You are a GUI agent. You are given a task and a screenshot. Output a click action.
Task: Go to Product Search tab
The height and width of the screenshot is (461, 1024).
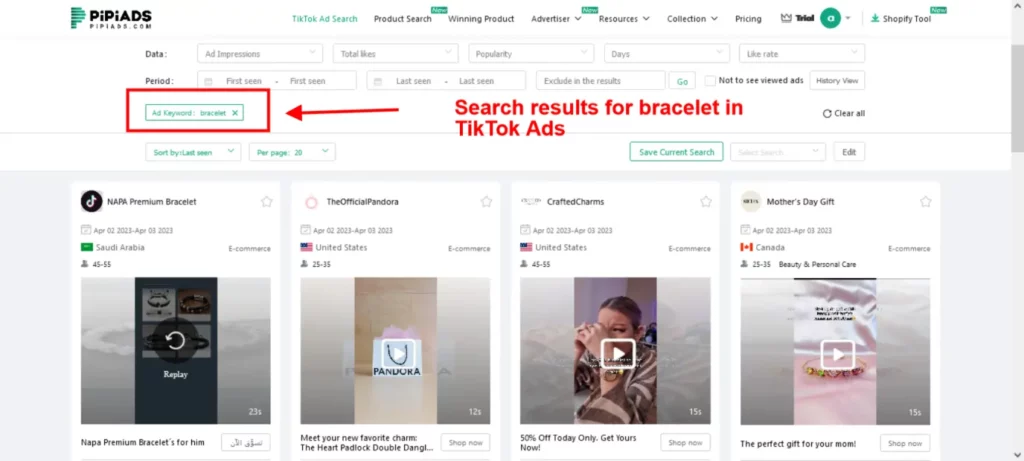tap(402, 19)
